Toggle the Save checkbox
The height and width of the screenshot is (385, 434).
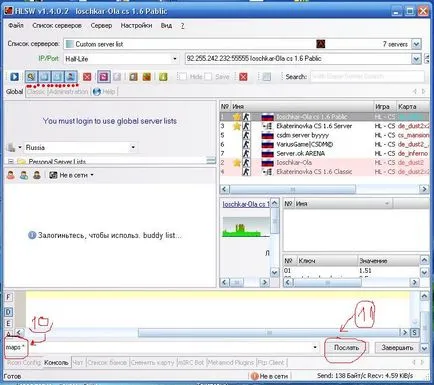pos(208,77)
